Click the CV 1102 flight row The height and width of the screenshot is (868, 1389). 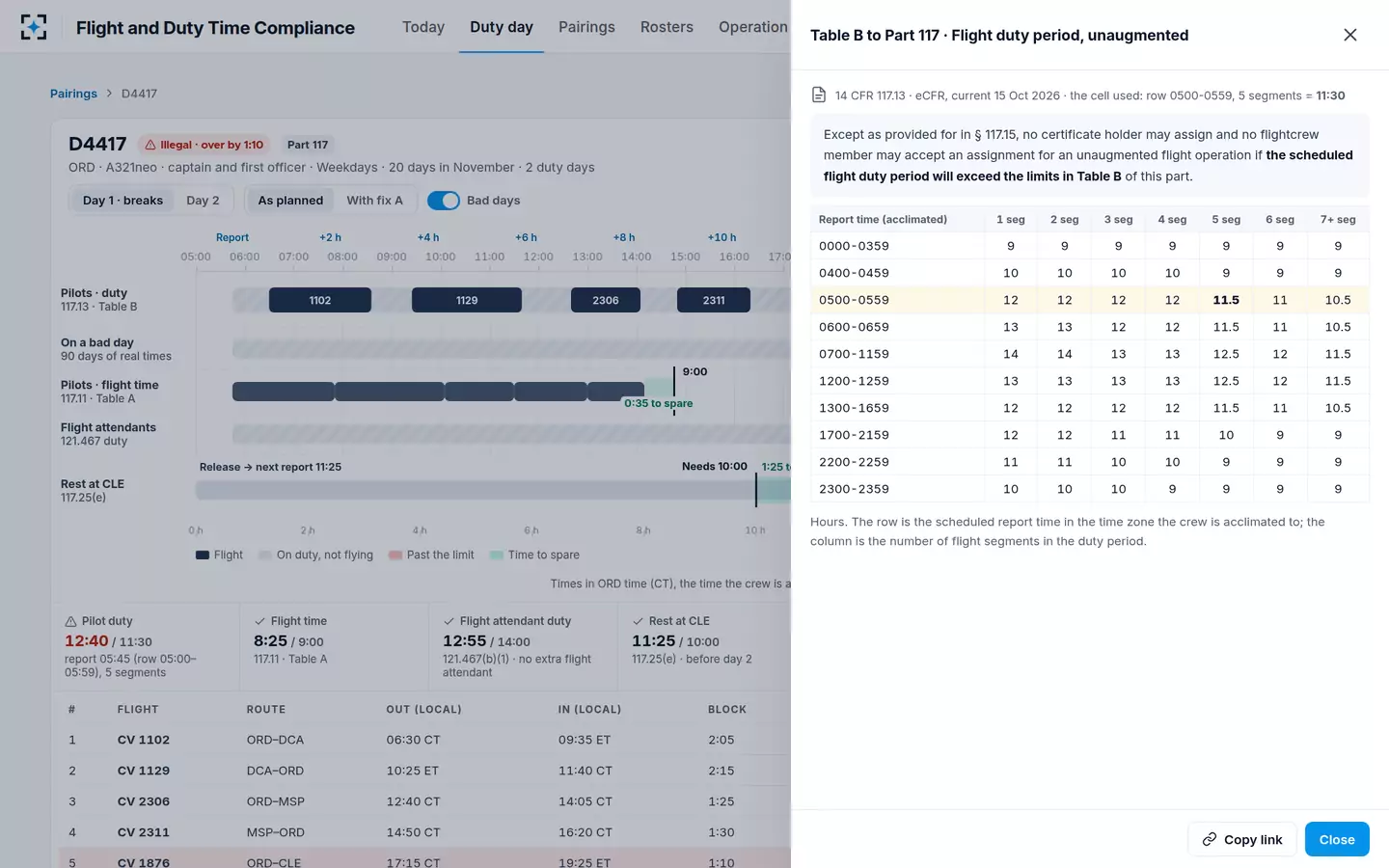tap(424, 740)
